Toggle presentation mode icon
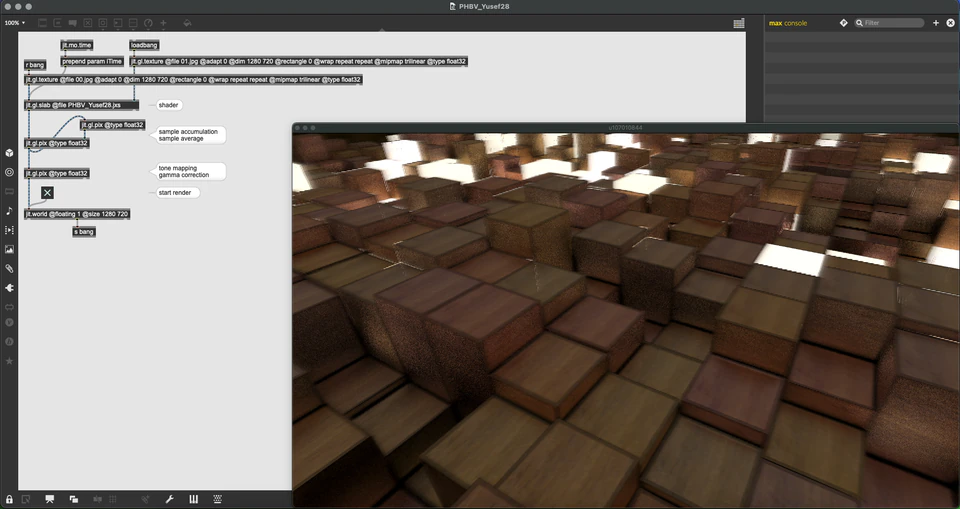960x509 pixels. (x=50, y=500)
